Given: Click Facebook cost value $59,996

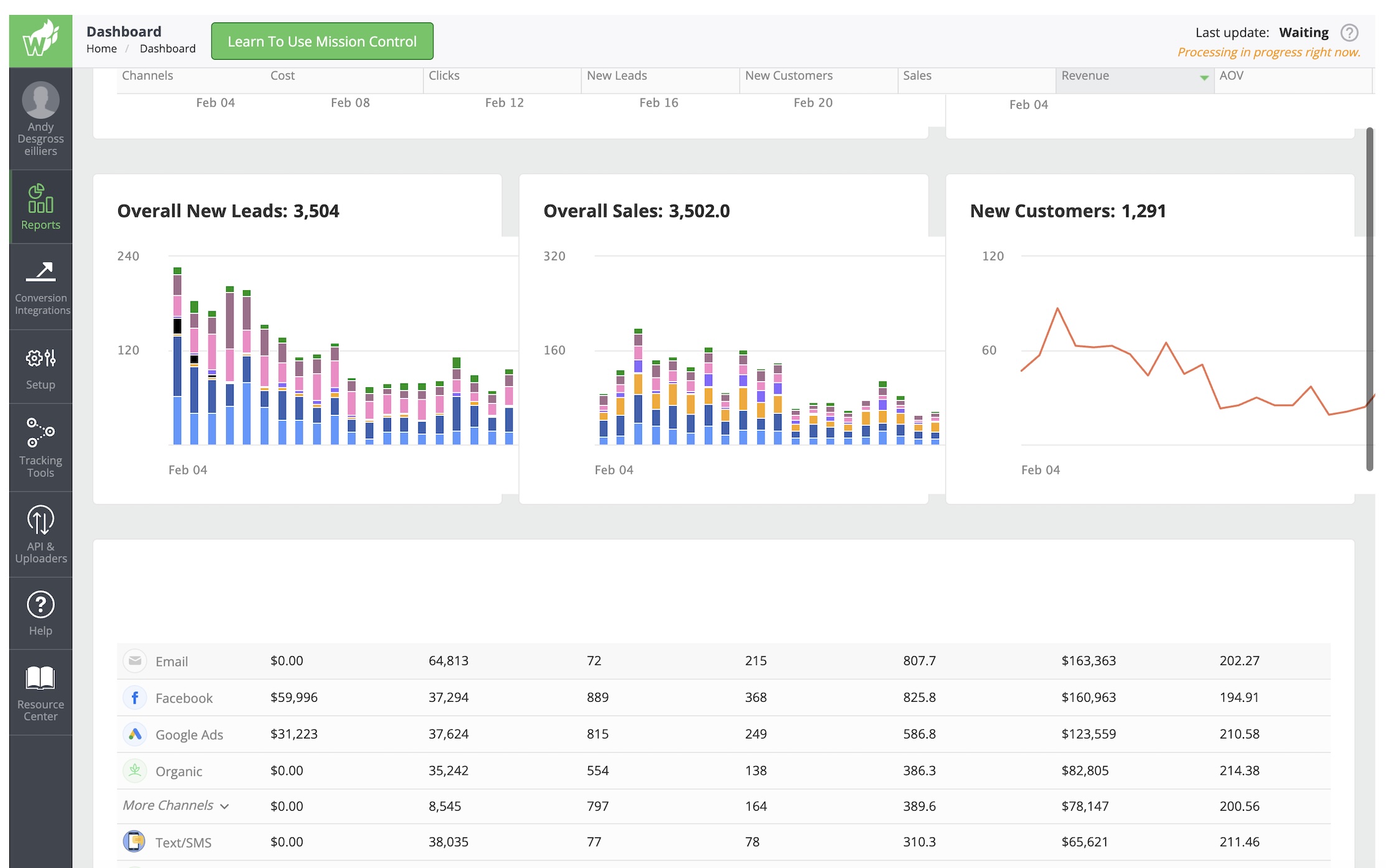Looking at the screenshot, I should (294, 697).
